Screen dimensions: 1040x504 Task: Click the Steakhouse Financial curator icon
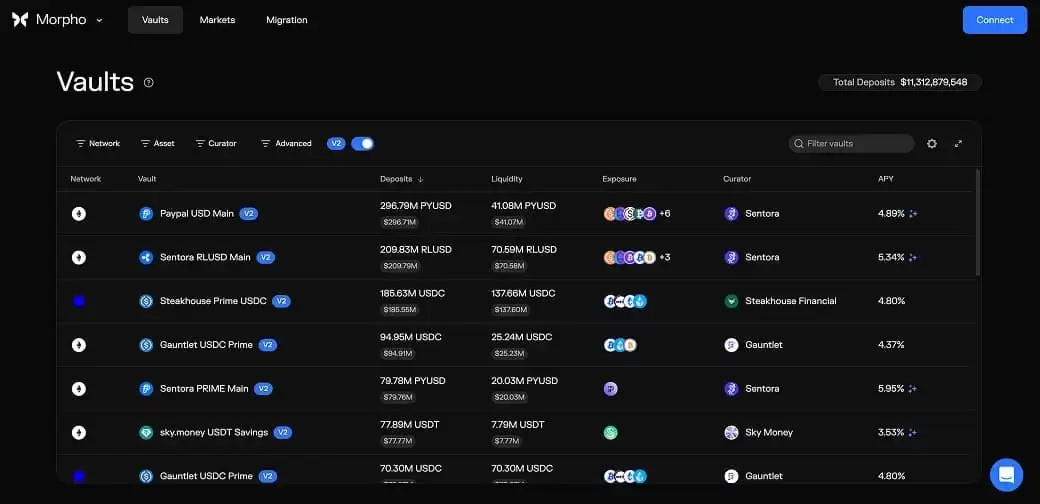coord(731,301)
